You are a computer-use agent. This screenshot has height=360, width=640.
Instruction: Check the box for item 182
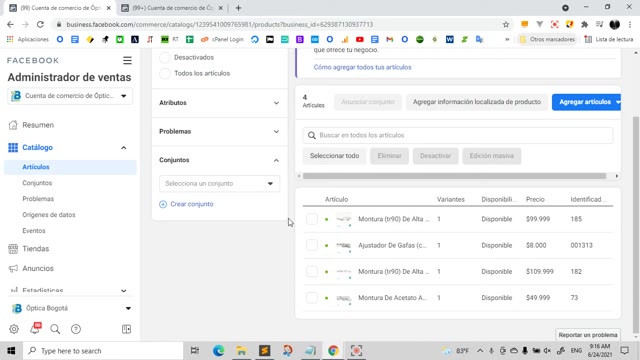coord(312,271)
